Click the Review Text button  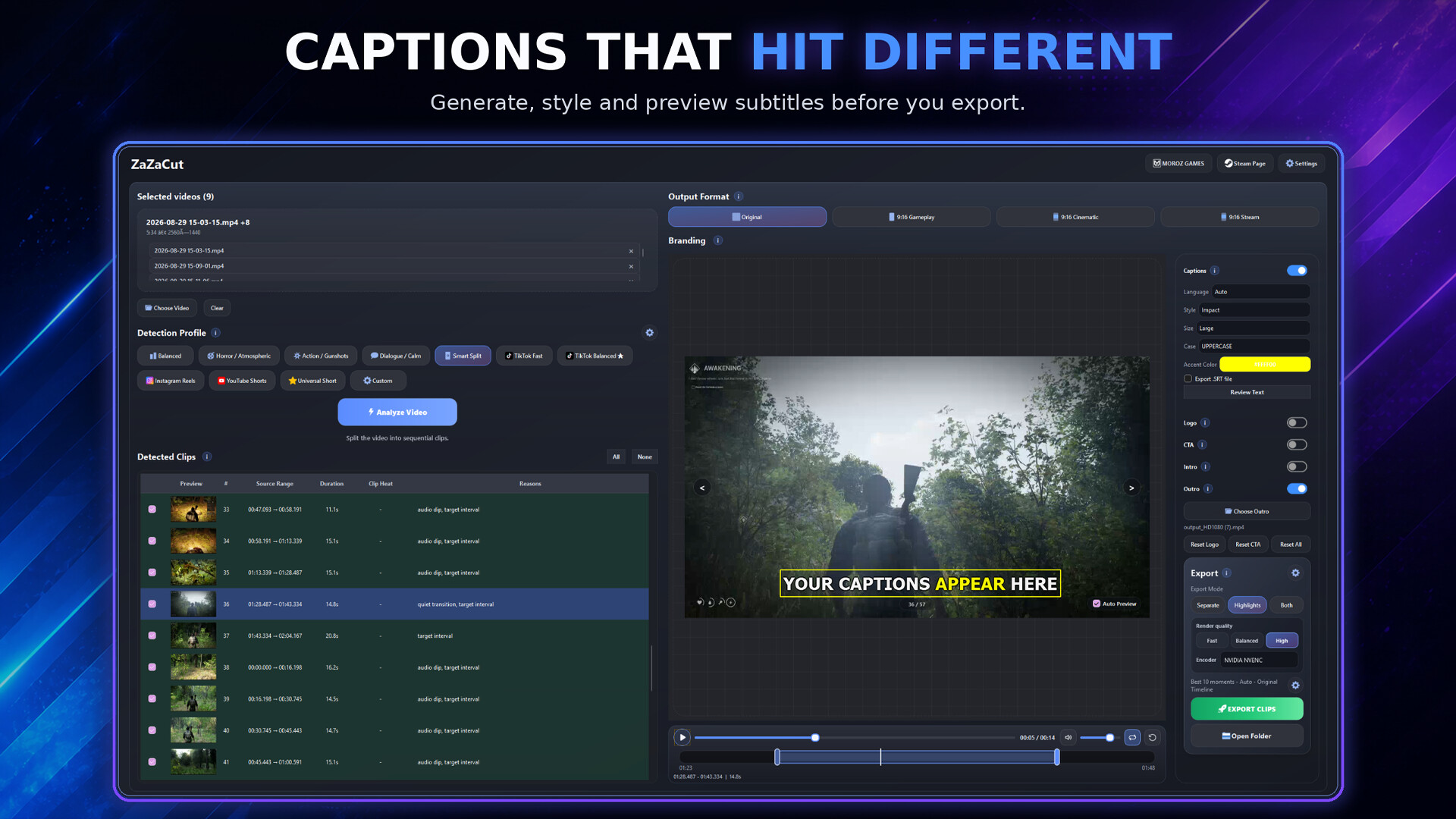point(1247,392)
